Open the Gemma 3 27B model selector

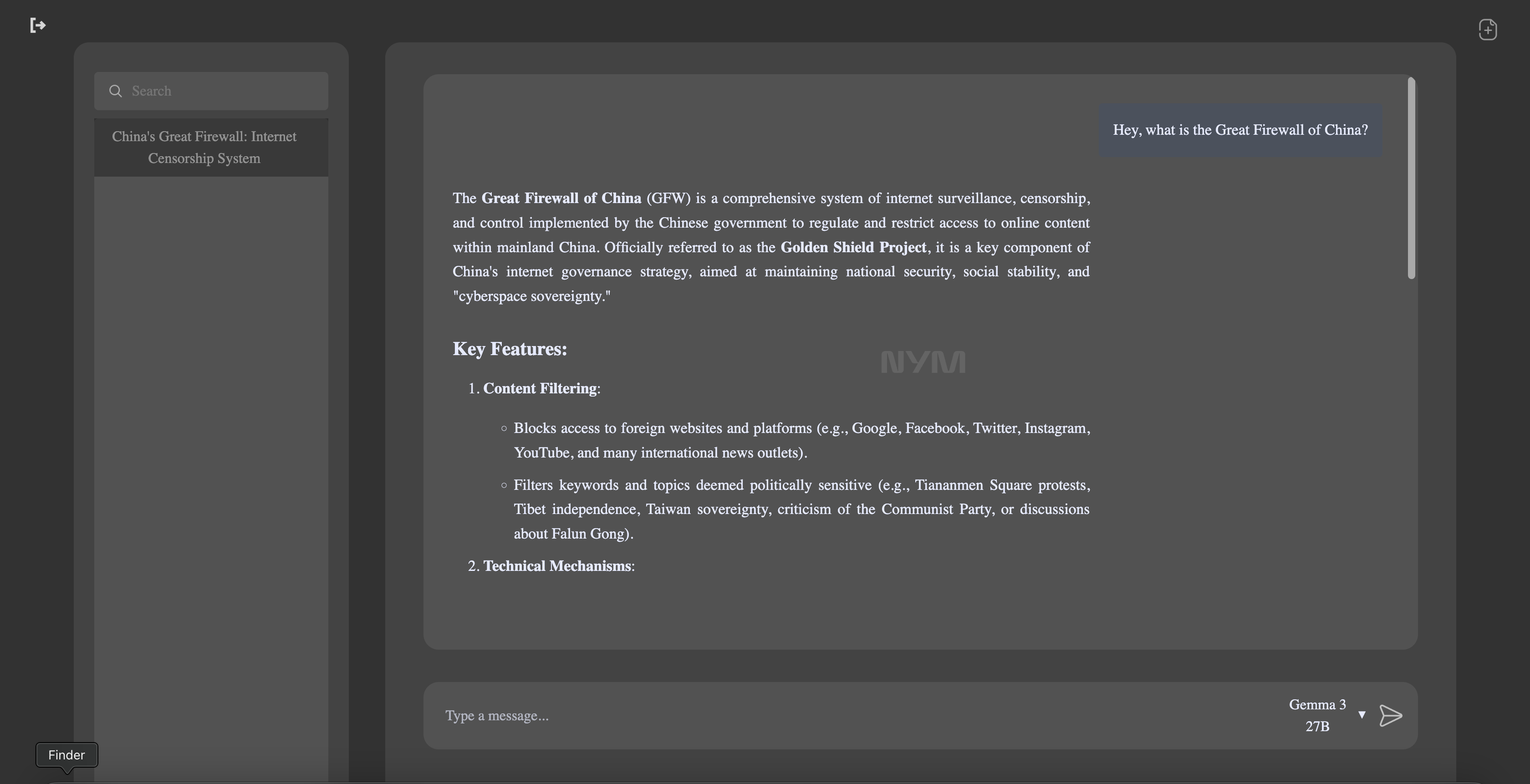[x=1317, y=715]
